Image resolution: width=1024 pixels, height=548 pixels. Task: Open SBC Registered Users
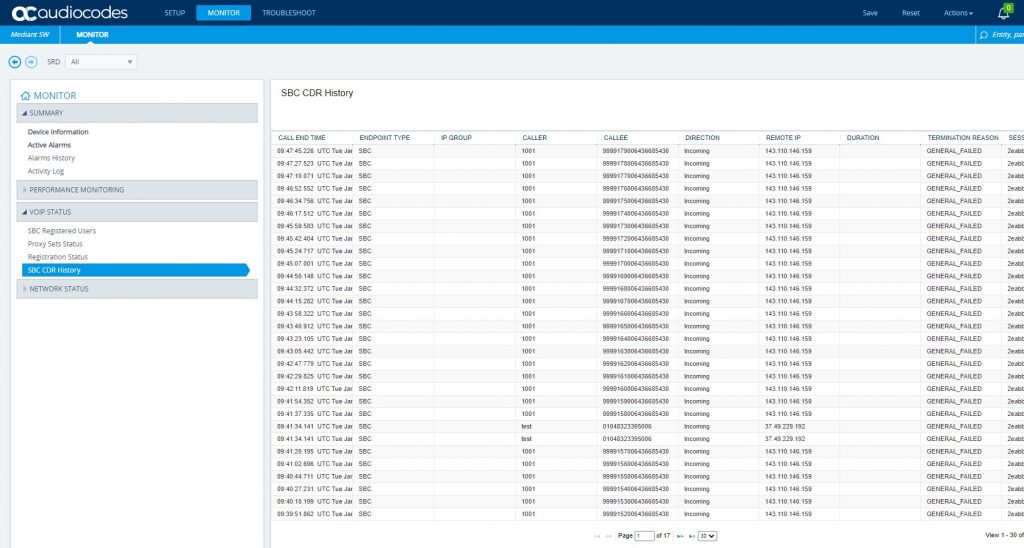[61, 231]
